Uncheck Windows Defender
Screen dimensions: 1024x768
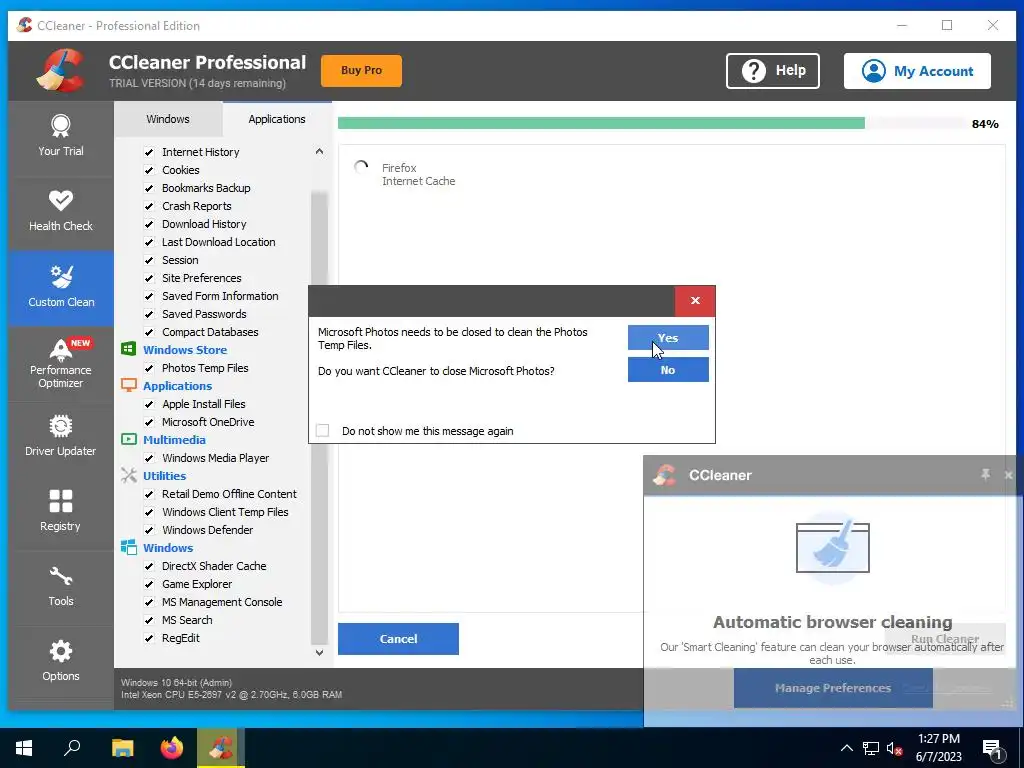[x=149, y=530]
